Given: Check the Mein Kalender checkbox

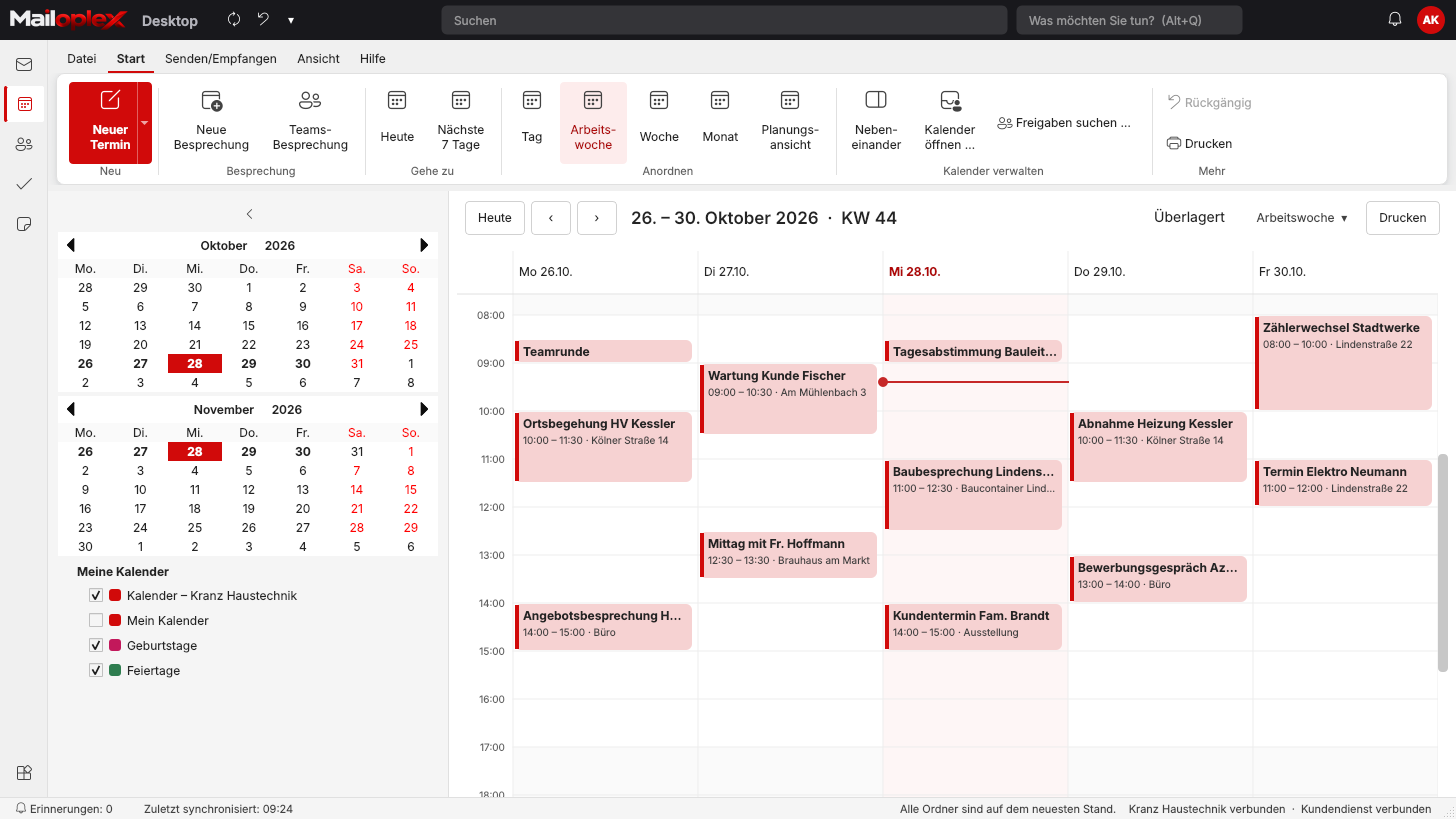Looking at the screenshot, I should click(x=97, y=621).
